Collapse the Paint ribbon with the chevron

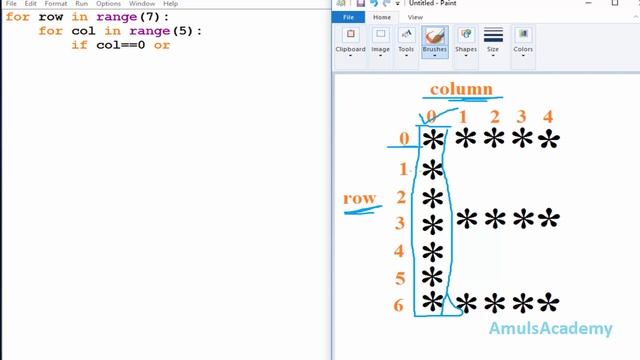[636, 17]
